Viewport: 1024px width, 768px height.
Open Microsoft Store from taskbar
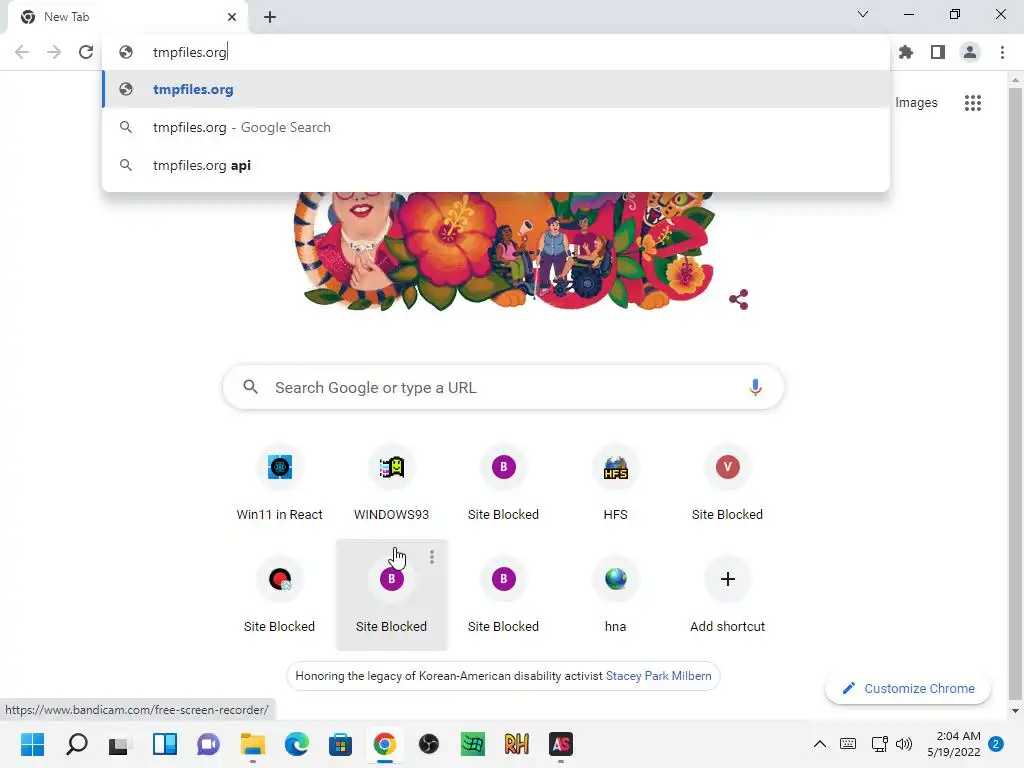pyautogui.click(x=340, y=744)
